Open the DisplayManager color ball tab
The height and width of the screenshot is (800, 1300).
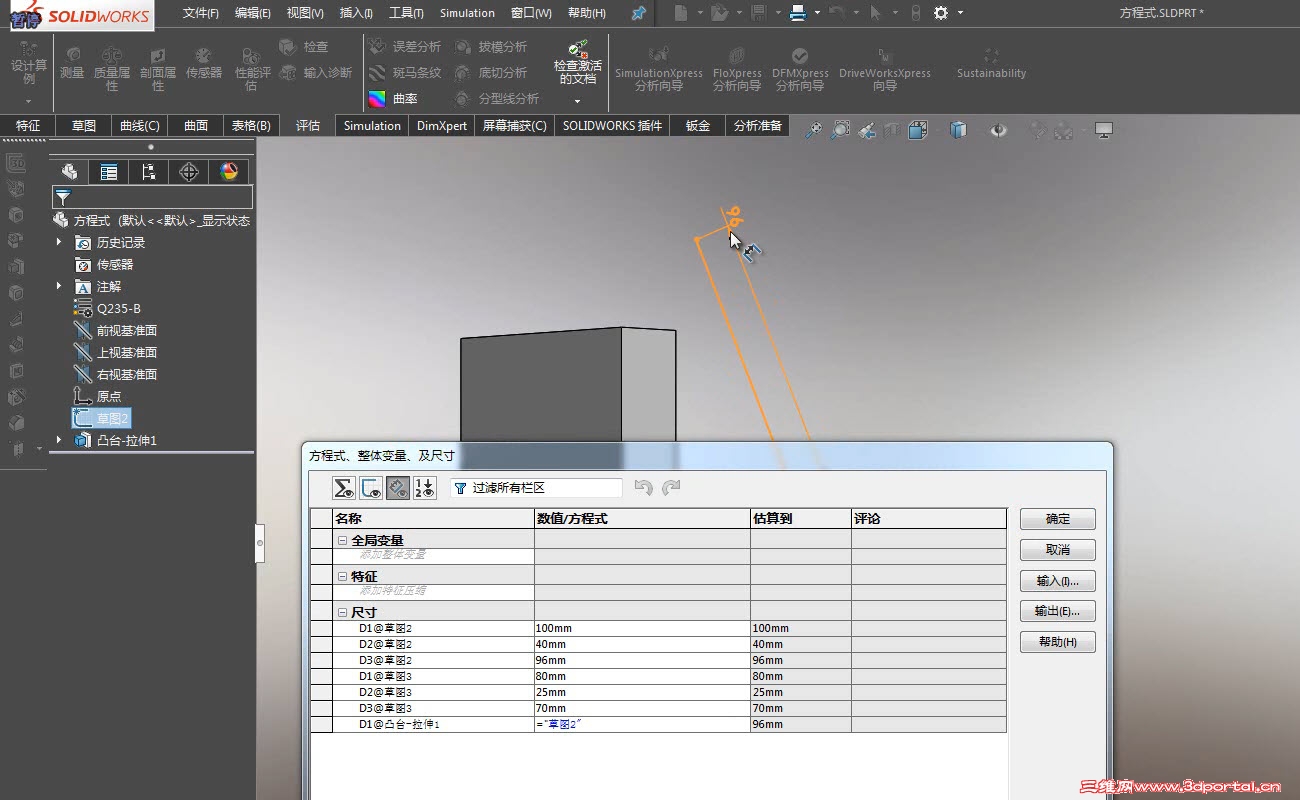(x=229, y=171)
